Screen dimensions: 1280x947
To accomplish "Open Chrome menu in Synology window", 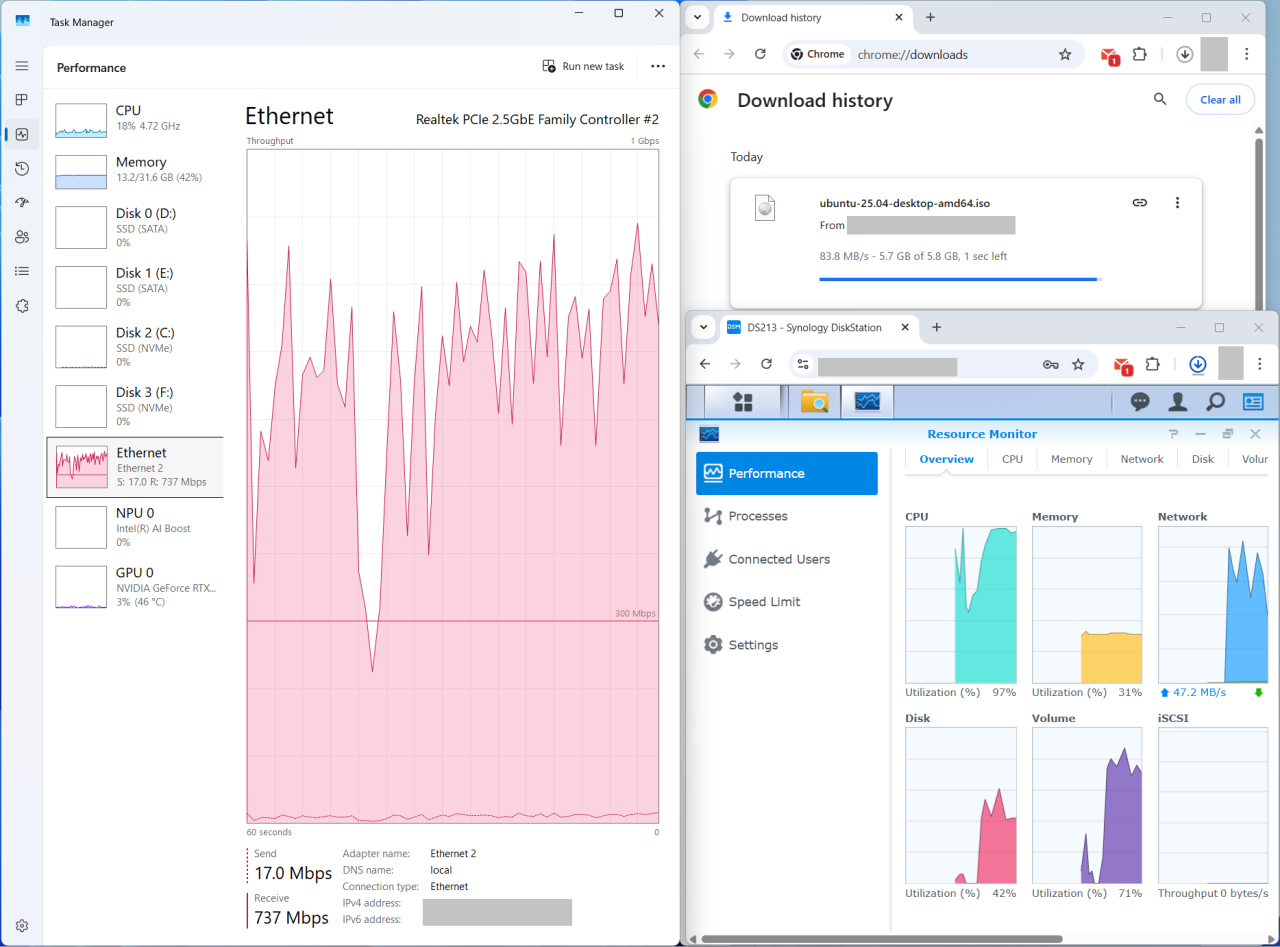I will point(1260,364).
